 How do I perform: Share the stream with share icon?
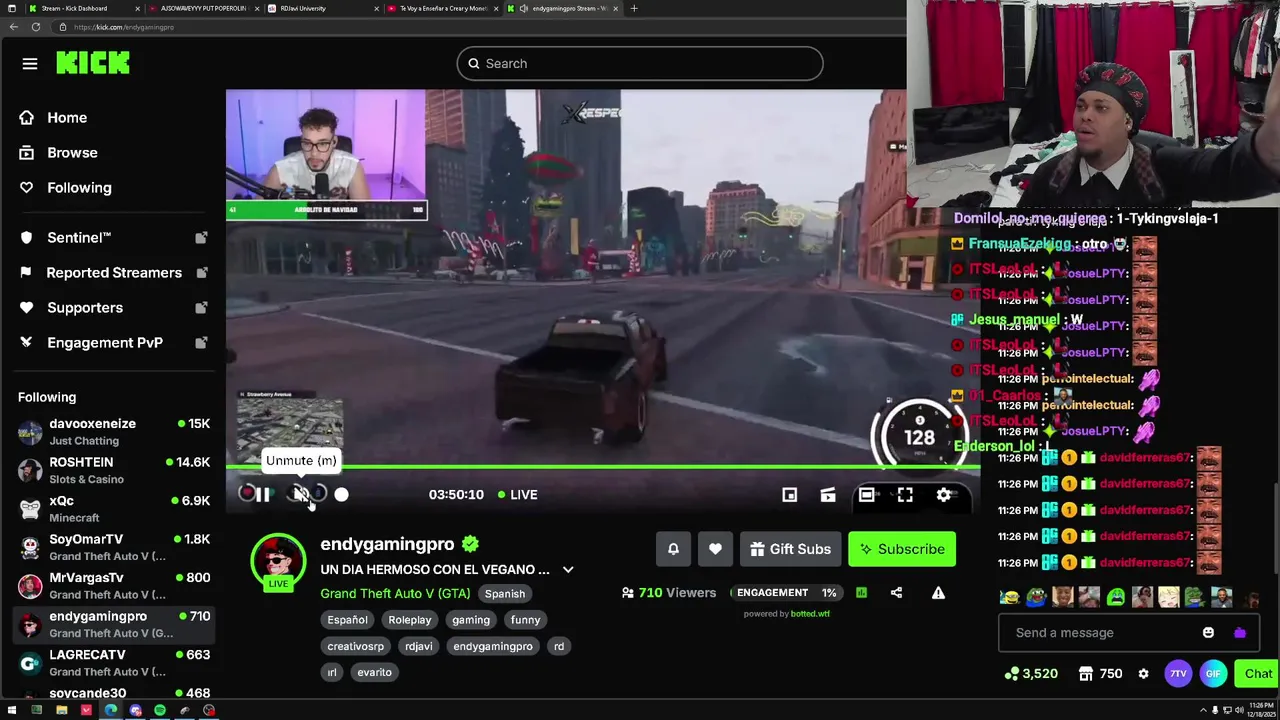(x=896, y=593)
